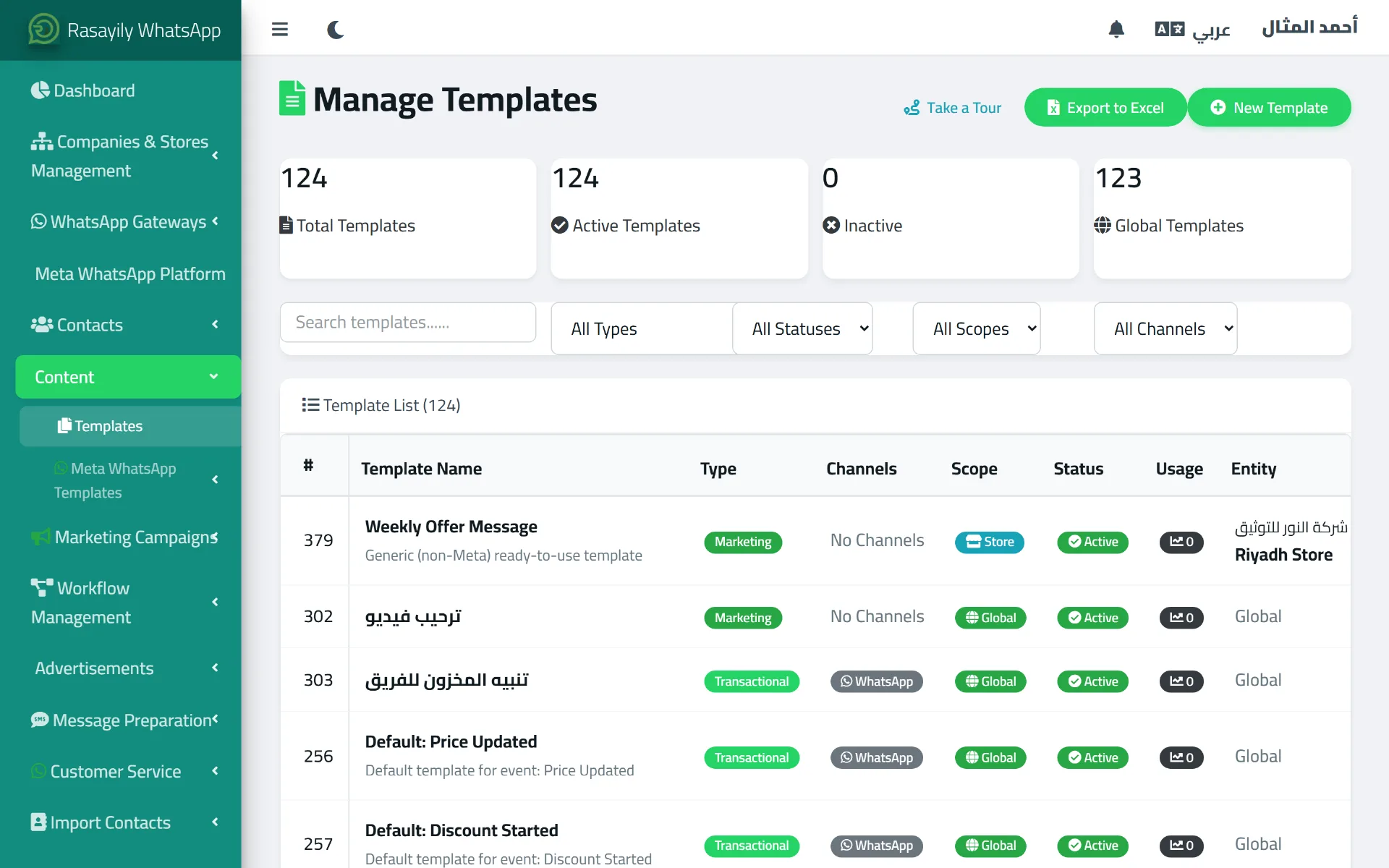Click Default: Price Updated template name
This screenshot has width=1389, height=868.
click(451, 742)
